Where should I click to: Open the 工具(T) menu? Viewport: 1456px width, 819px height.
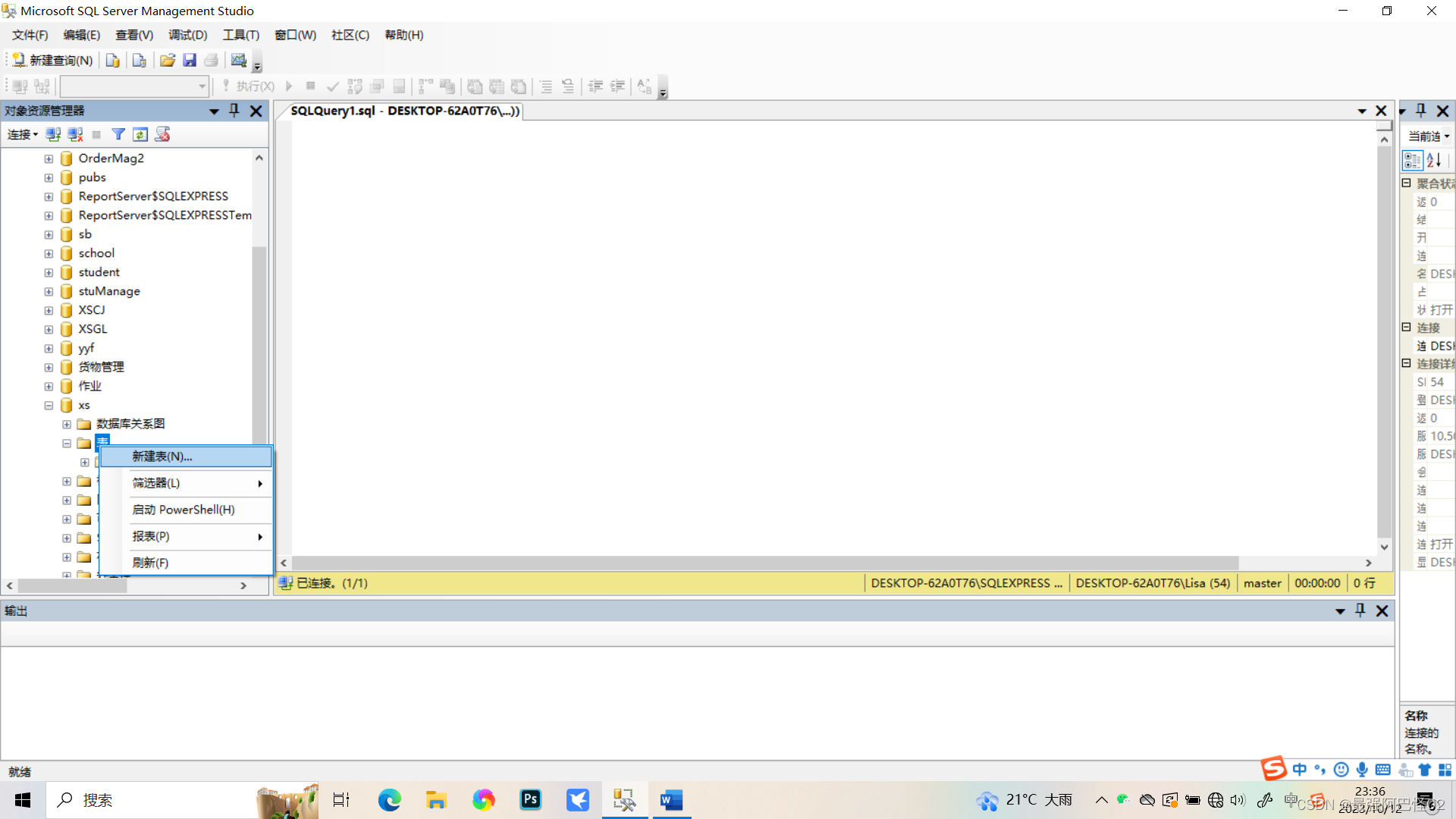(x=240, y=35)
